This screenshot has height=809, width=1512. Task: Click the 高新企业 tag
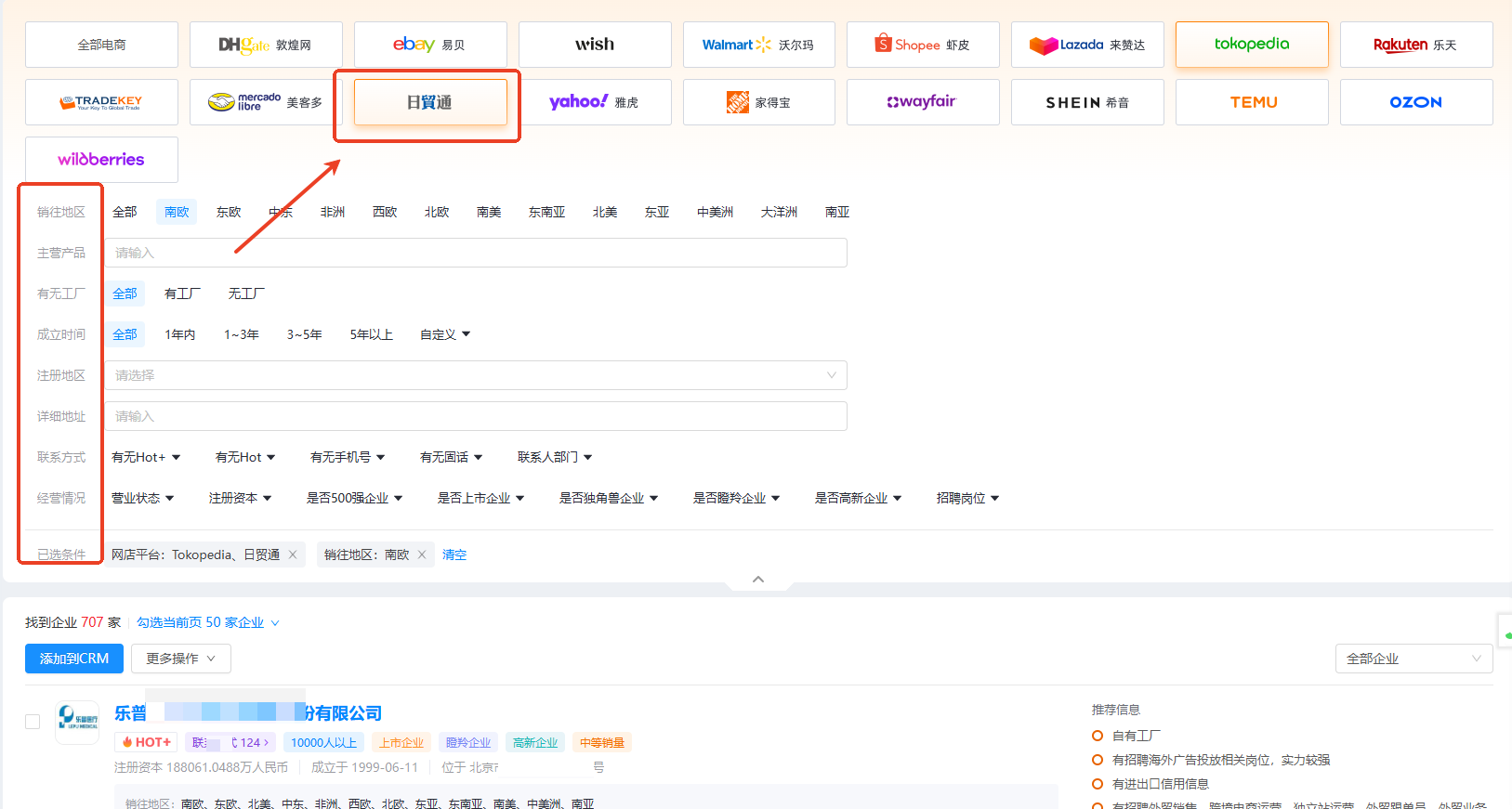pos(535,742)
